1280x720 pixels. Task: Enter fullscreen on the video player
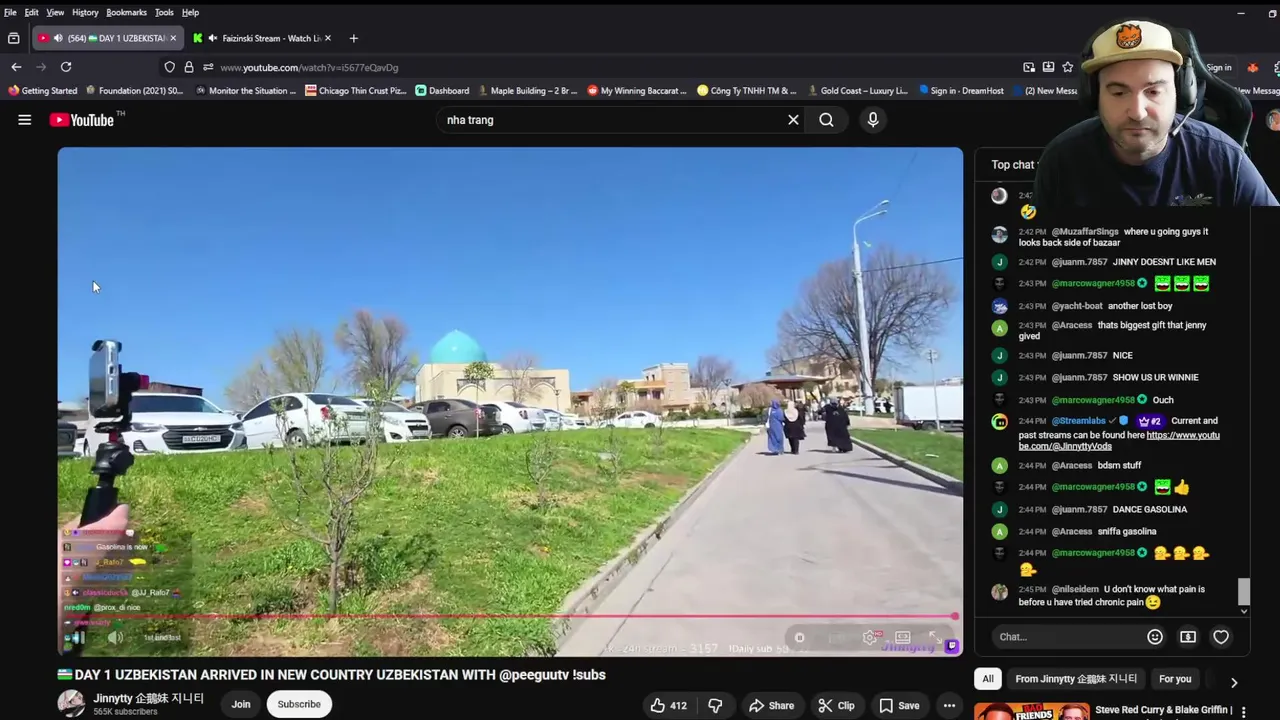[x=935, y=637]
